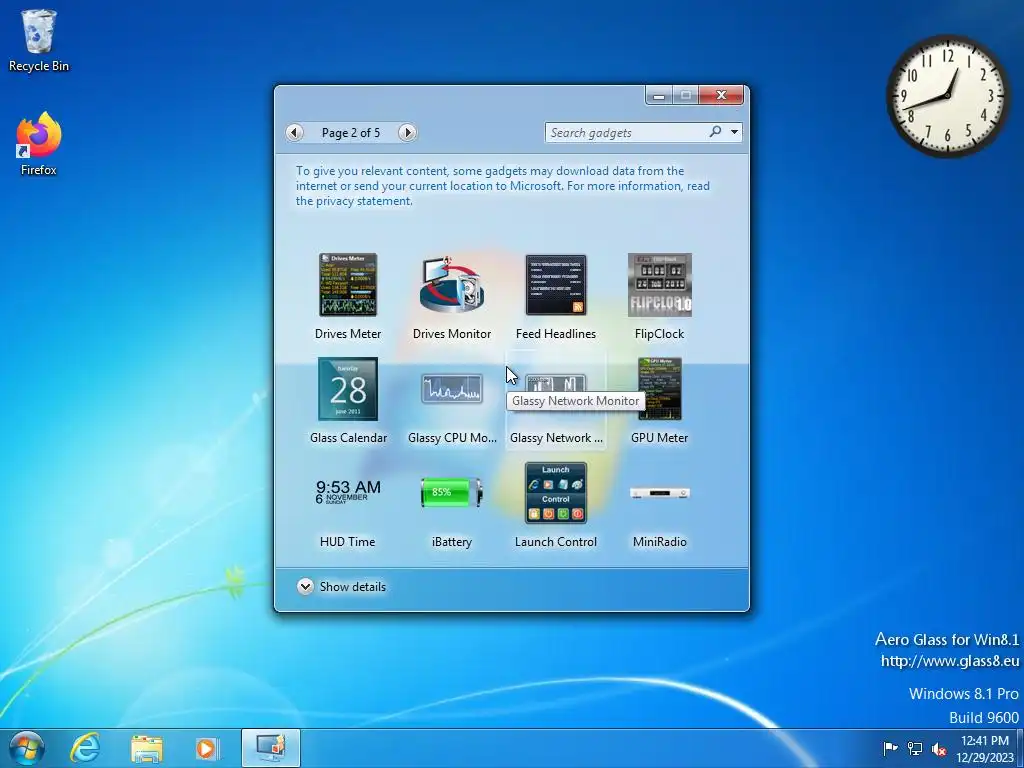The height and width of the screenshot is (768, 1024).
Task: Choose the GPU Meter gadget icon
Action: click(x=660, y=389)
